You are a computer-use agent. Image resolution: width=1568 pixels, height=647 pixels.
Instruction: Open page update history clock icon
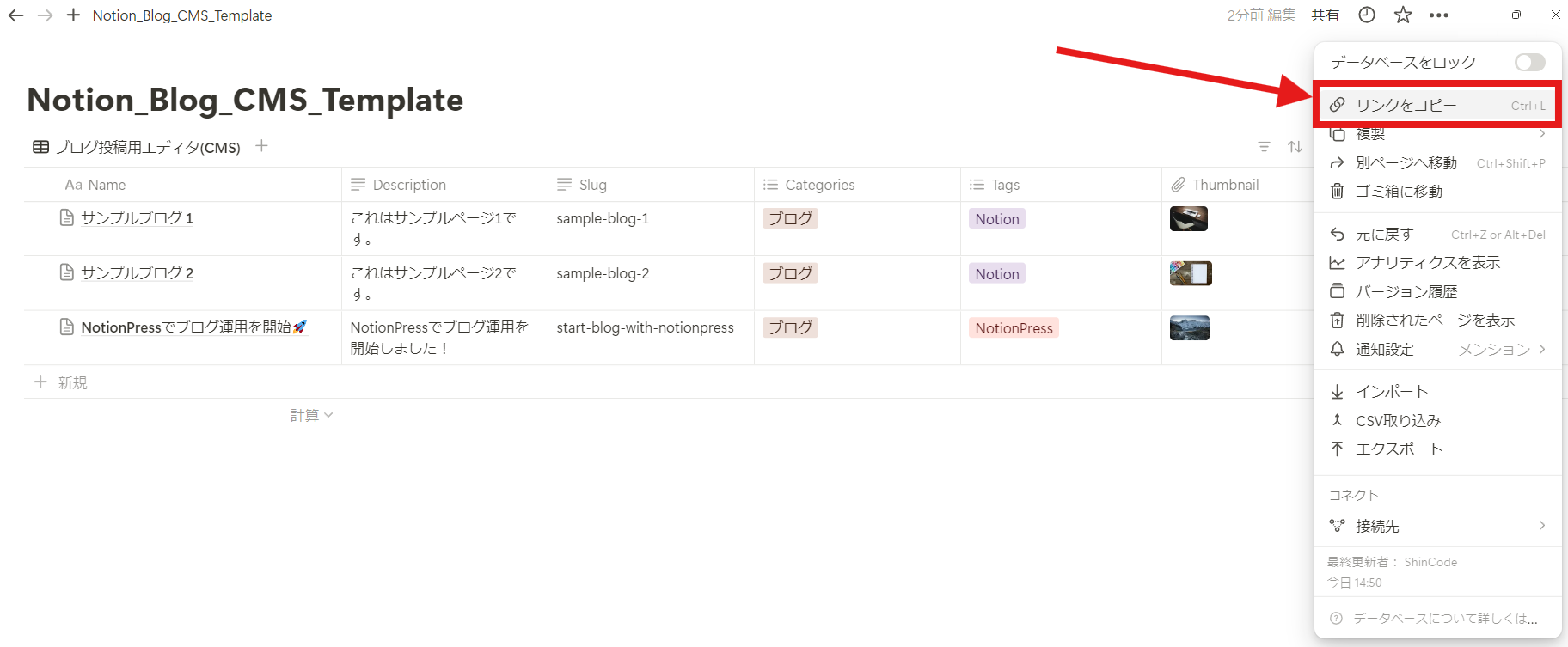pyautogui.click(x=1367, y=15)
